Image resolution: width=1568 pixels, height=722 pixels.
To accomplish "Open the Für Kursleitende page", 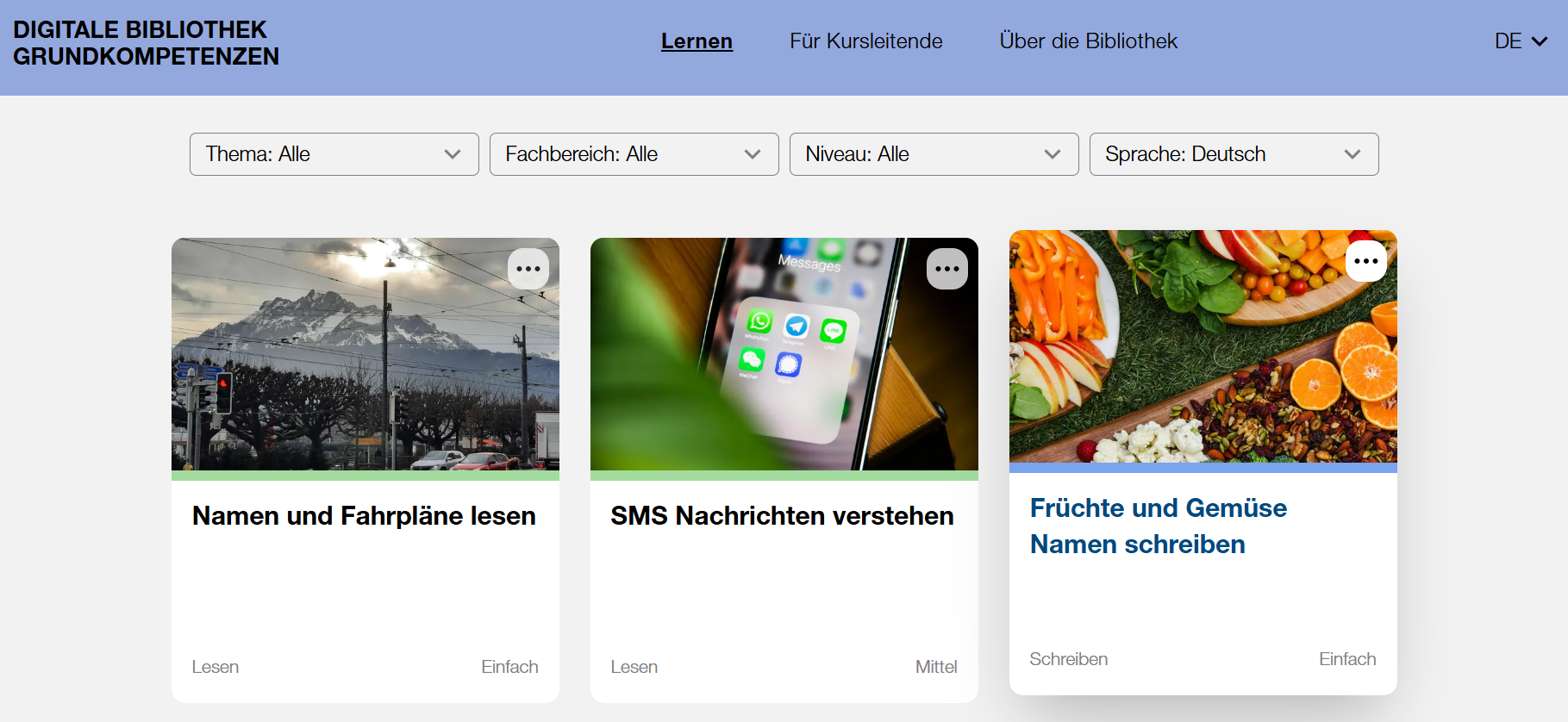I will [x=865, y=41].
